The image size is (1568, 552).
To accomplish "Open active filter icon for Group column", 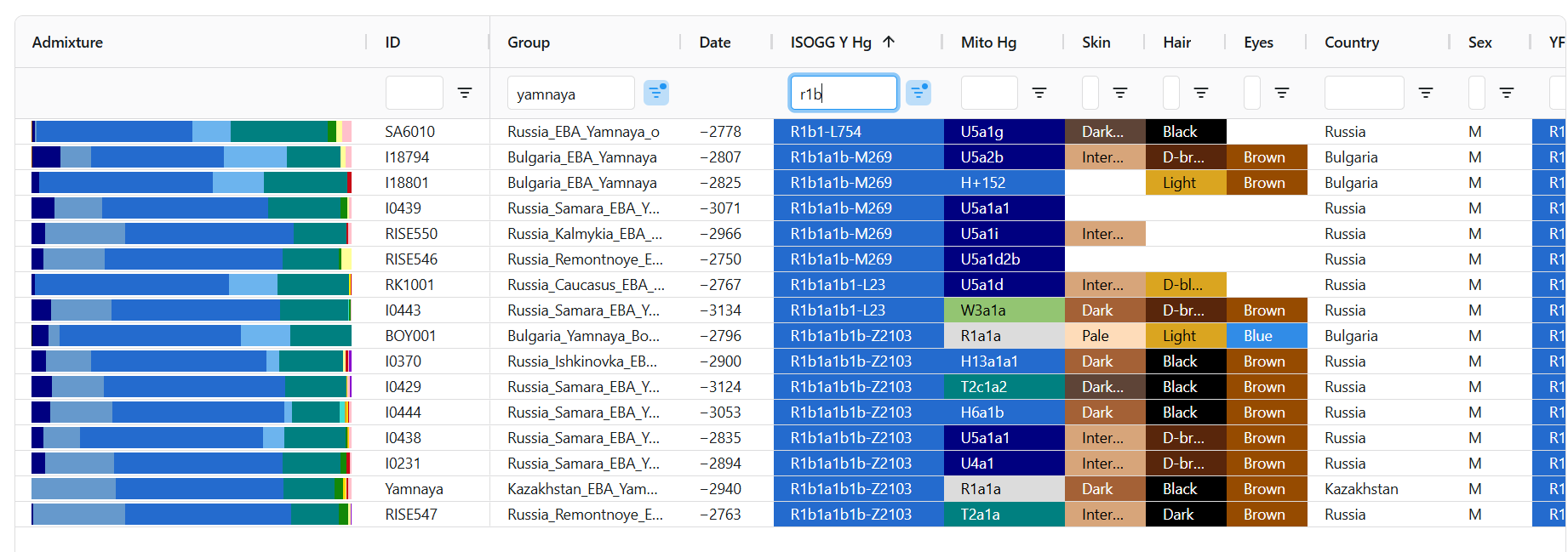I will [655, 93].
